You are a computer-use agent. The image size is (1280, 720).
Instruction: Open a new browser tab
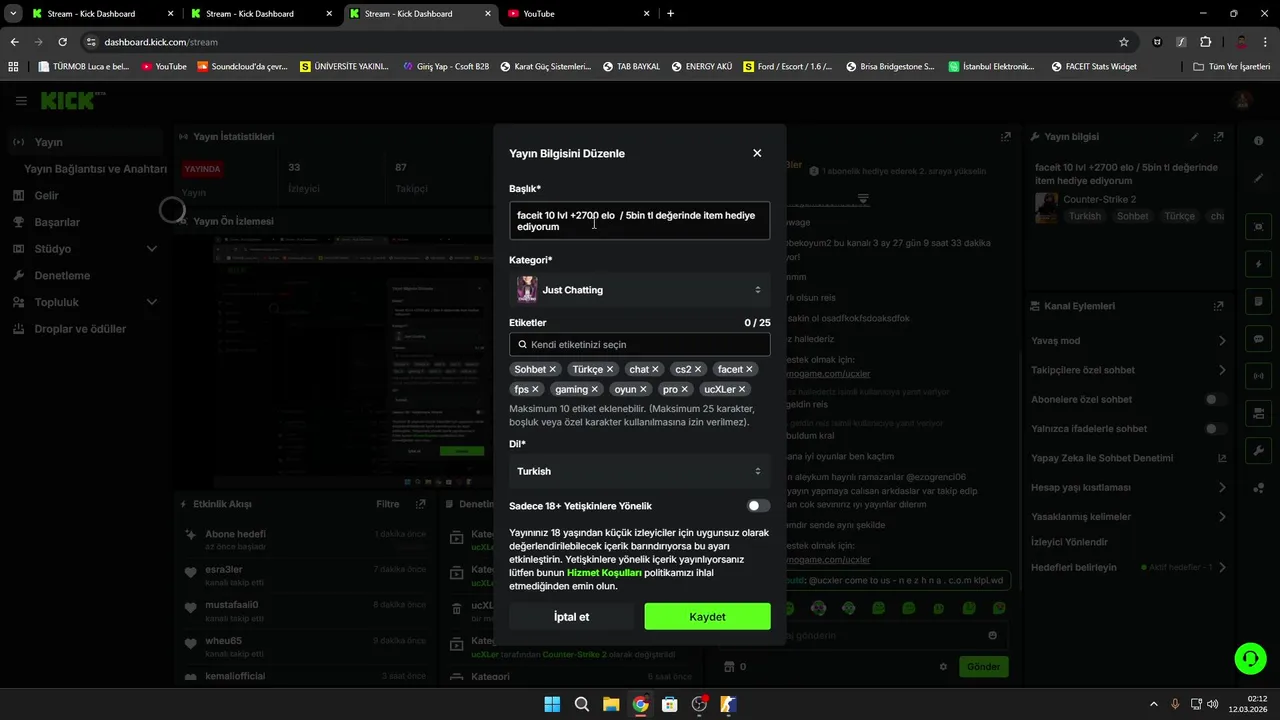670,14
